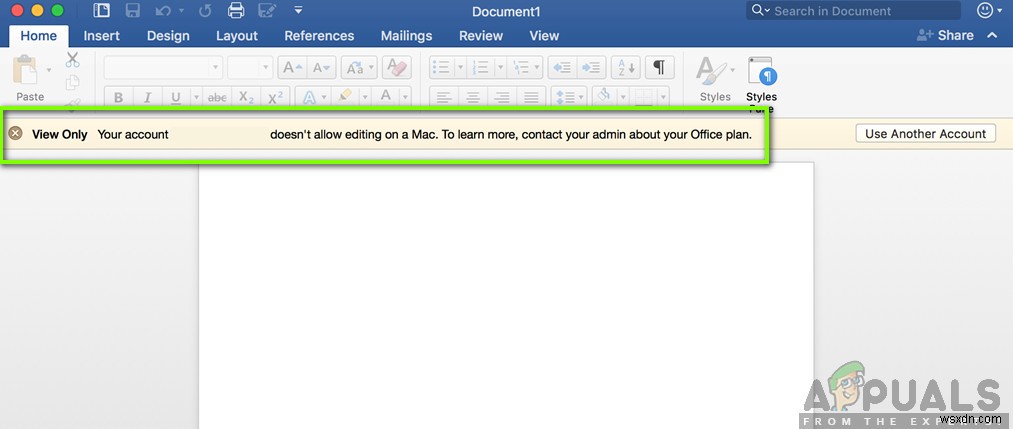Click the Use Another Account button

coord(926,134)
